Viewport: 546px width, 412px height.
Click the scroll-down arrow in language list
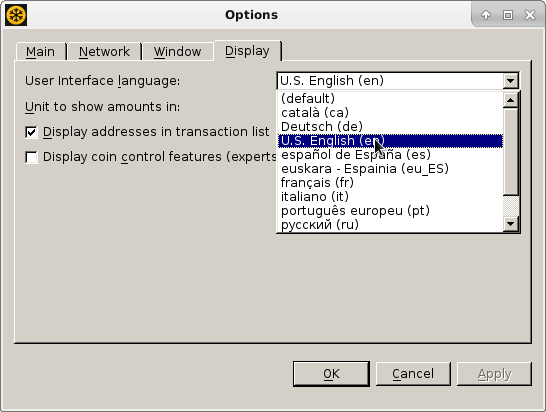510,224
